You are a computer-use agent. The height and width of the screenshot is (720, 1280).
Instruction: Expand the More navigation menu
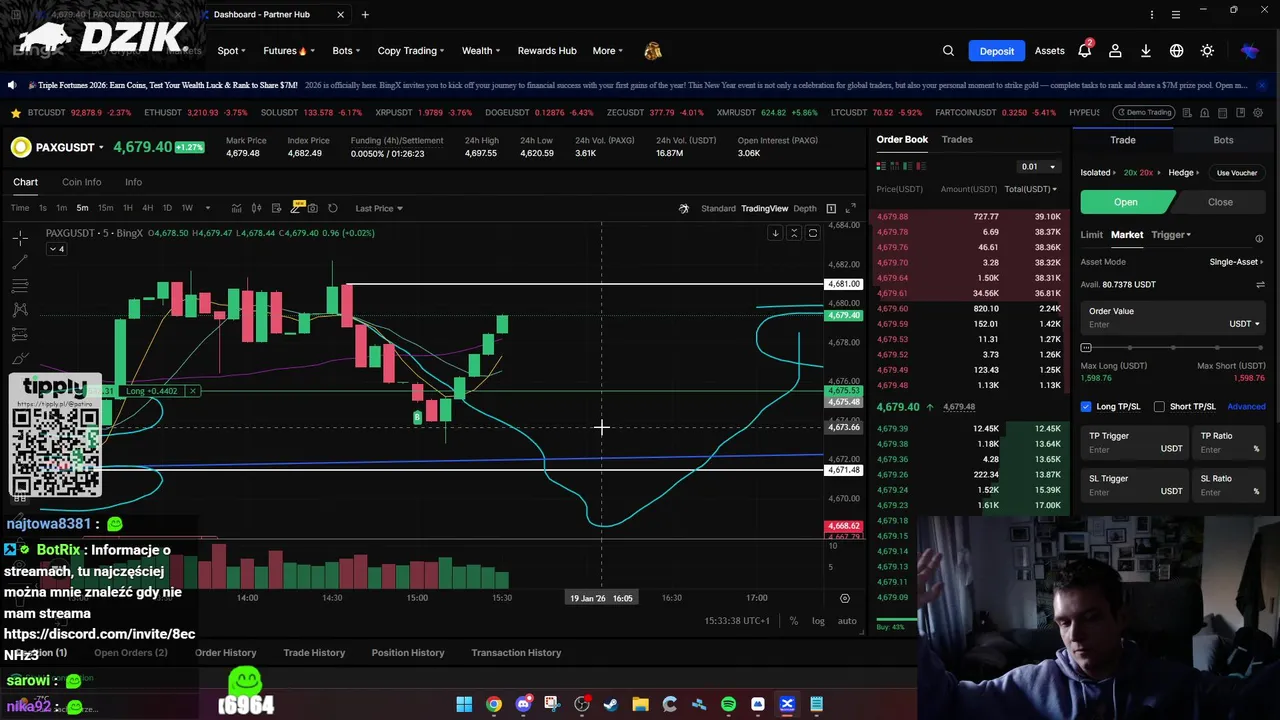[607, 51]
